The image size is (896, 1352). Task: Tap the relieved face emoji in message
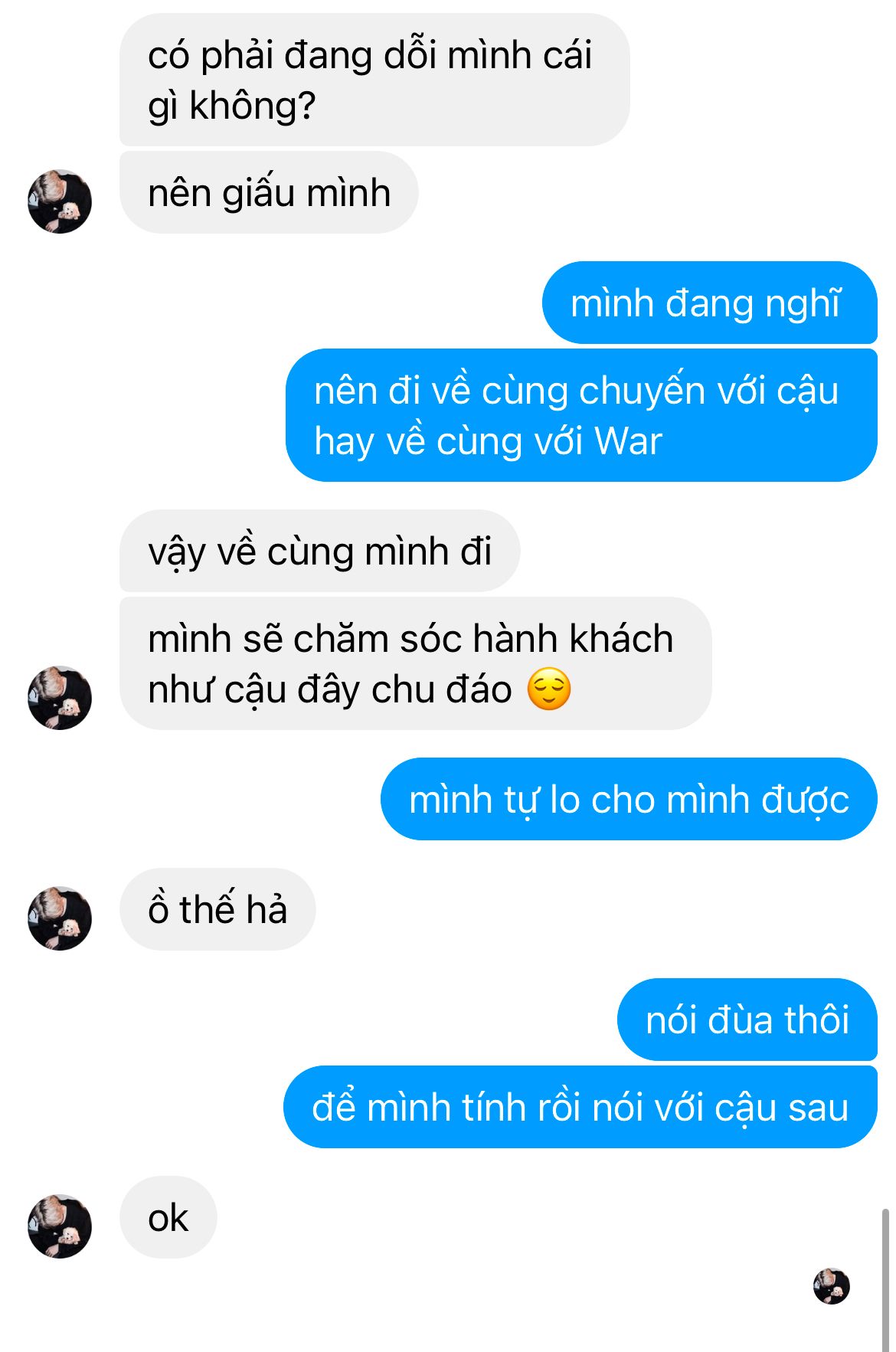pos(549,689)
